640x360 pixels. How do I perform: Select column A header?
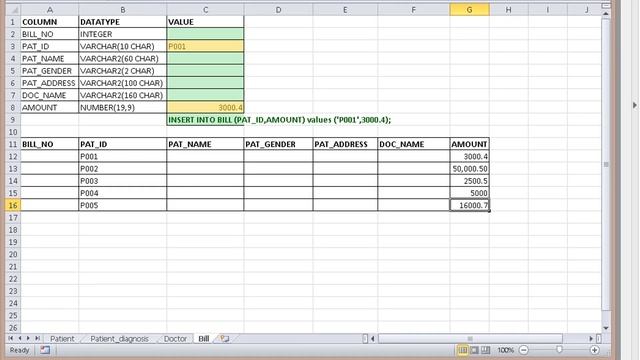pyautogui.click(x=49, y=9)
